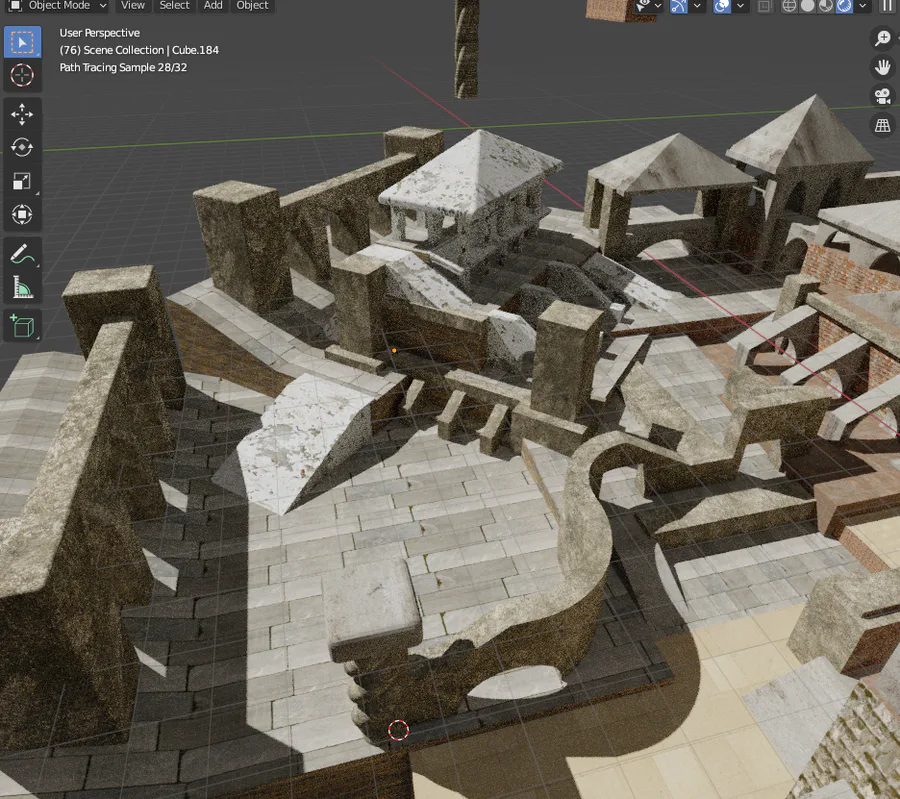This screenshot has height=799, width=900.
Task: Click the editor type icon beside Object Mode
Action: pos(15,6)
